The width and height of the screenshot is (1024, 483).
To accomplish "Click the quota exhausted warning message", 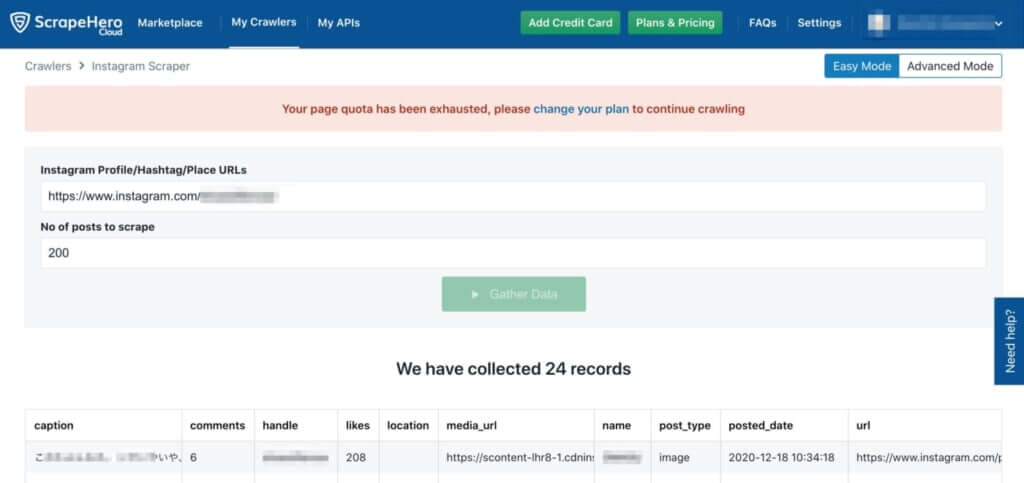I will 513,109.
